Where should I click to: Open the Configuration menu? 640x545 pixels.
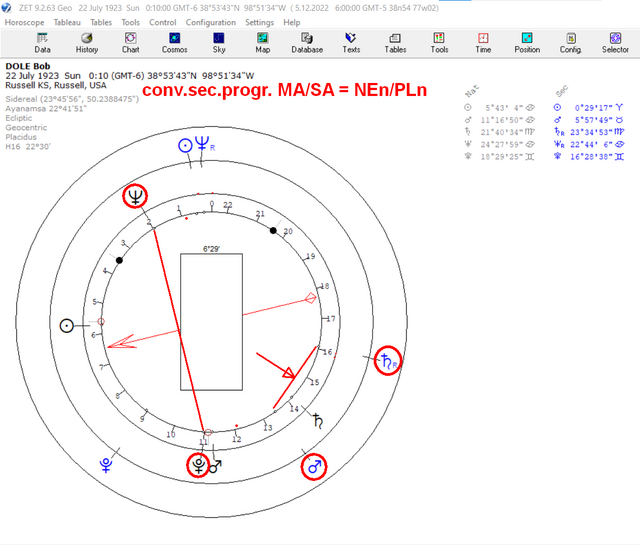(x=211, y=22)
